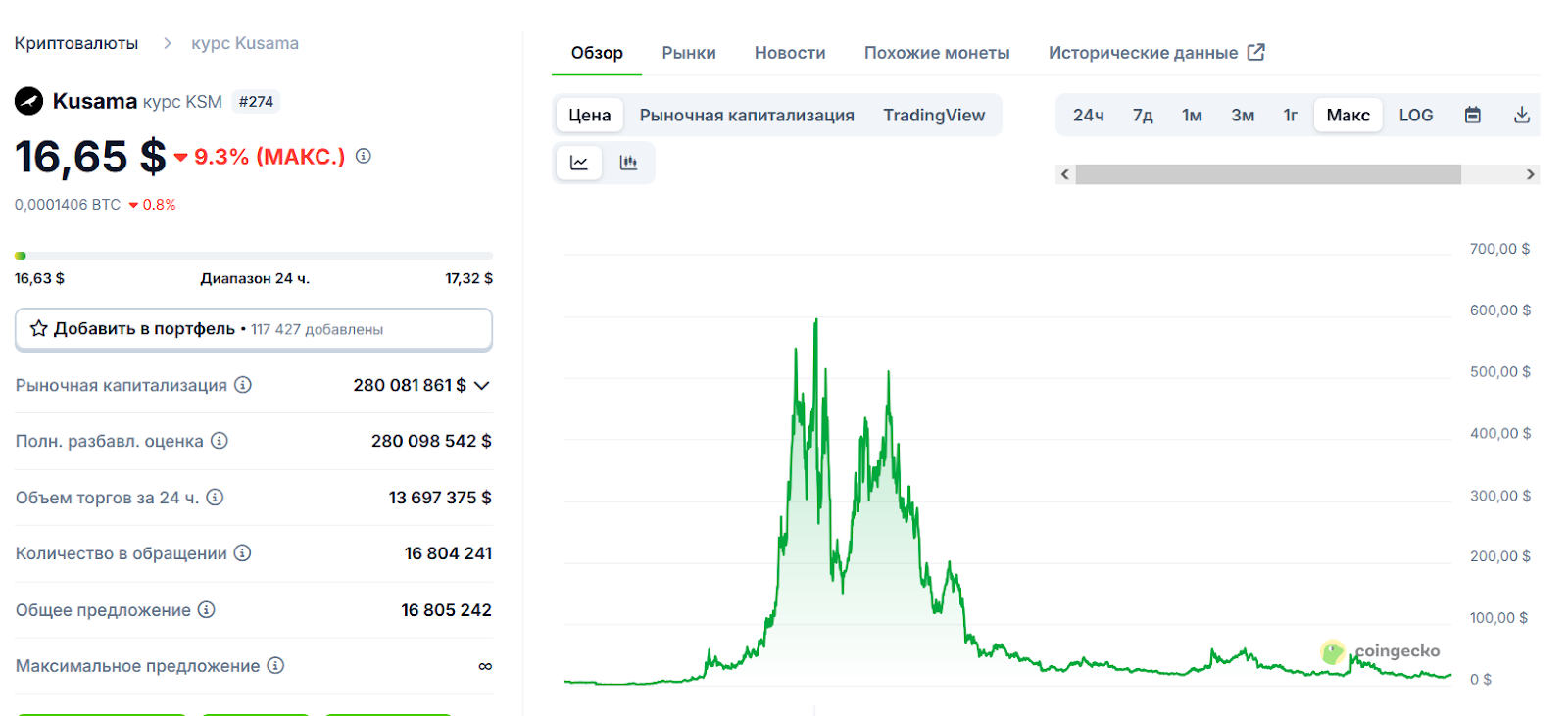1568x716 pixels.
Task: Show info for Рыночная капитализация
Action: click(x=243, y=385)
